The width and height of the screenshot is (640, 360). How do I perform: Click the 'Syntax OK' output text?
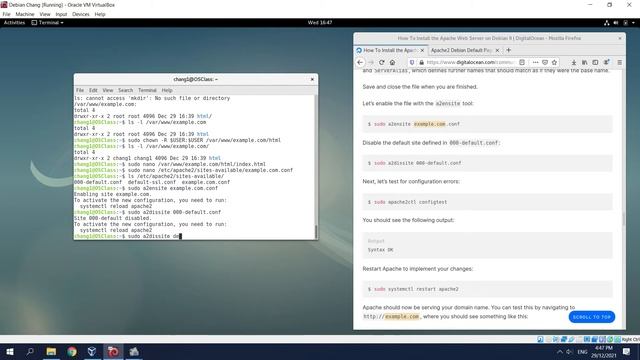click(x=380, y=250)
